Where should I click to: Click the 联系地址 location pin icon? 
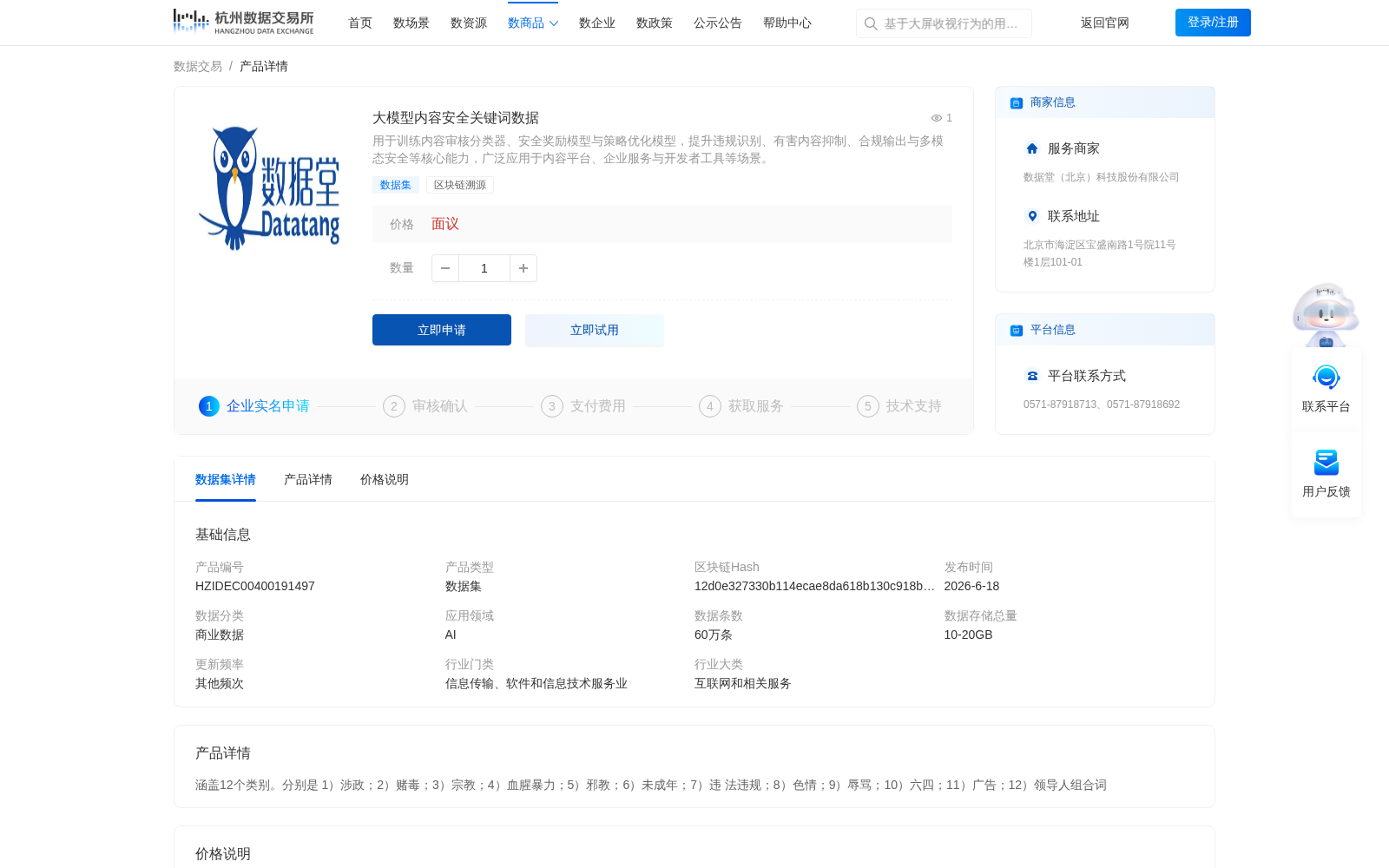pos(1032,216)
